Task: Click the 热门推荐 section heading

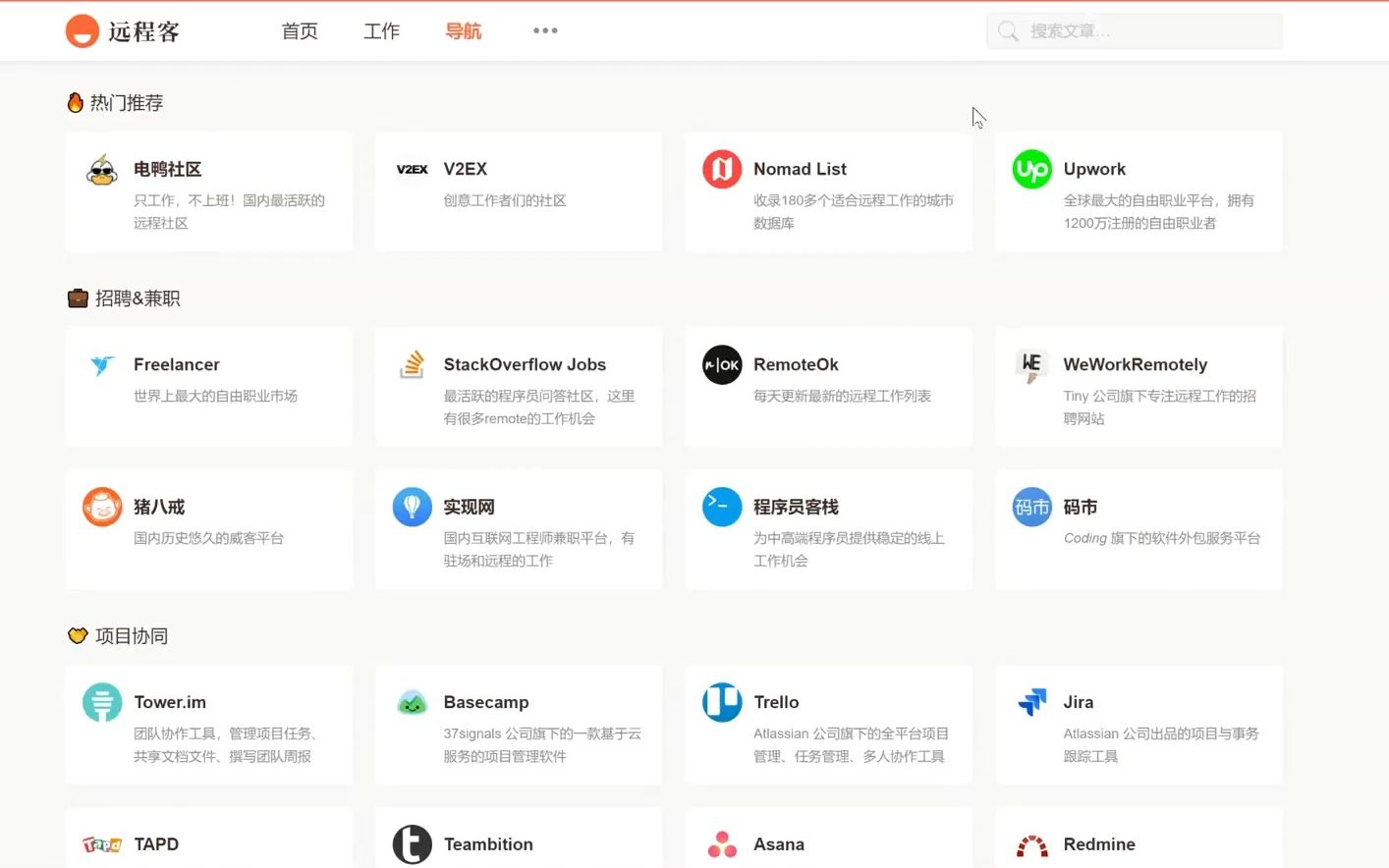Action: pos(127,102)
